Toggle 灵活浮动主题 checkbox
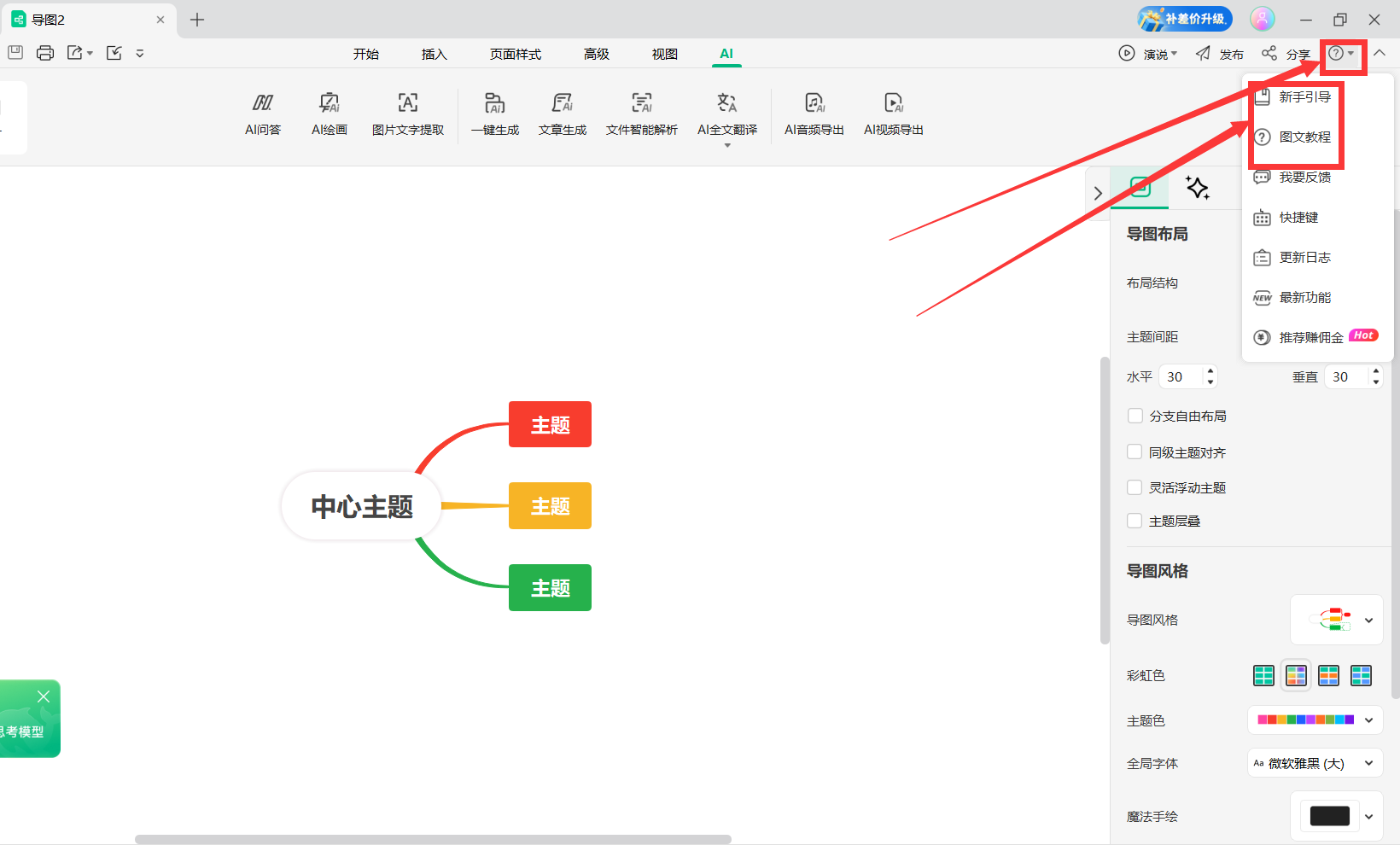This screenshot has width=1400, height=845. [x=1135, y=487]
